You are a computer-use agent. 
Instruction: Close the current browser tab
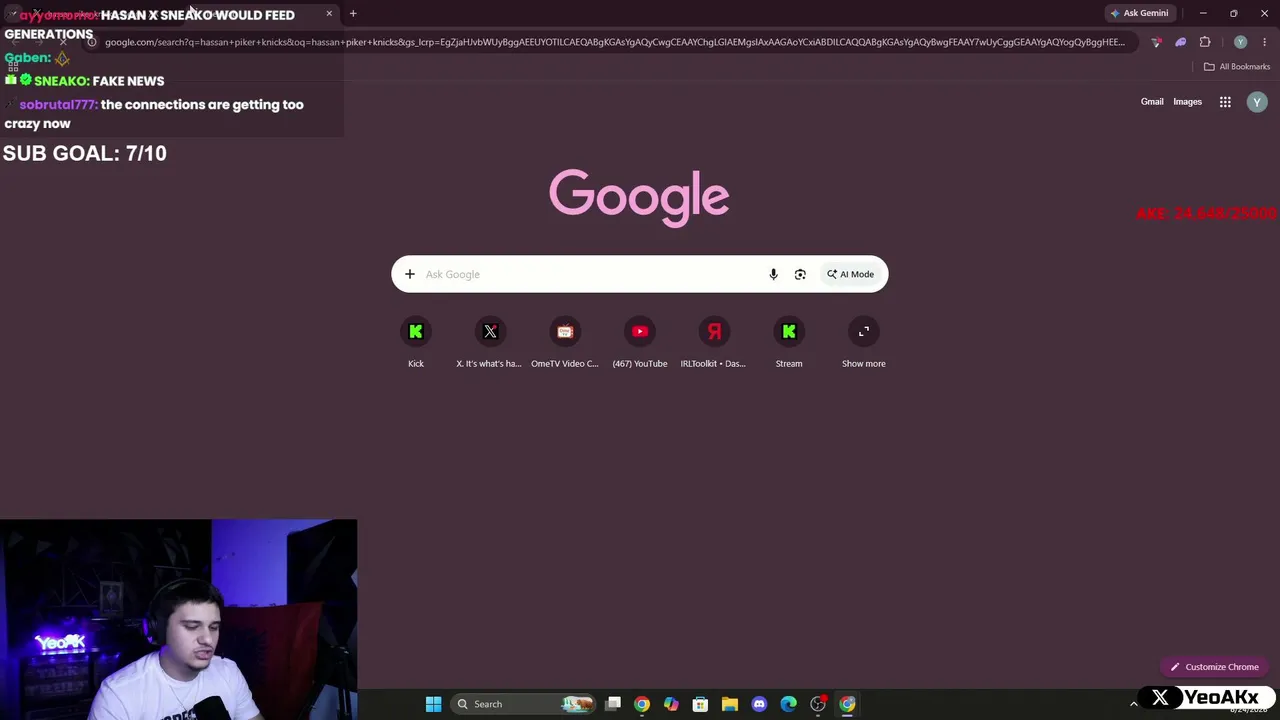[x=329, y=14]
